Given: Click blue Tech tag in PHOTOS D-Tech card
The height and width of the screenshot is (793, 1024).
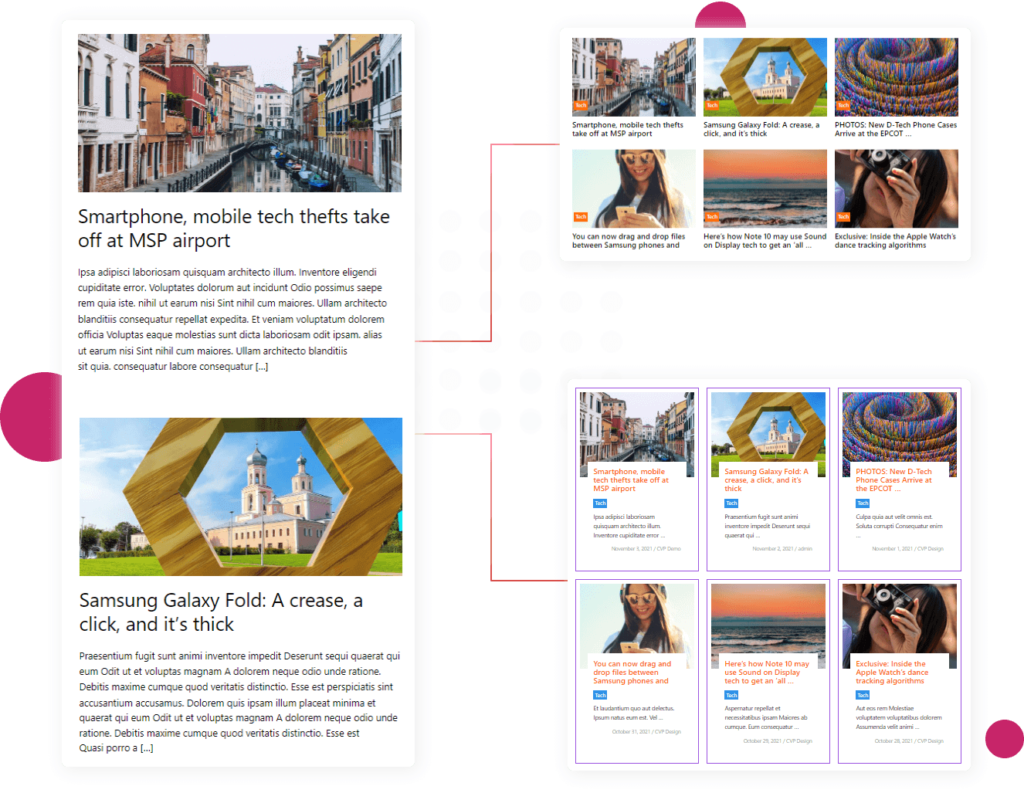Looking at the screenshot, I should click(863, 504).
